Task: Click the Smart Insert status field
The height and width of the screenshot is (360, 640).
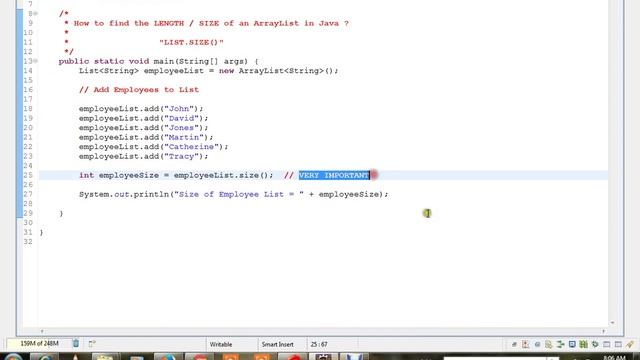Action: (278, 344)
